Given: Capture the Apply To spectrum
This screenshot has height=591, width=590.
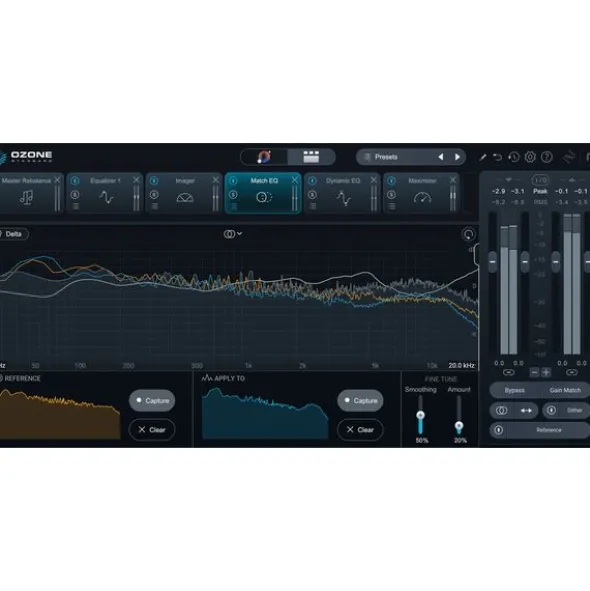Looking at the screenshot, I should [360, 400].
